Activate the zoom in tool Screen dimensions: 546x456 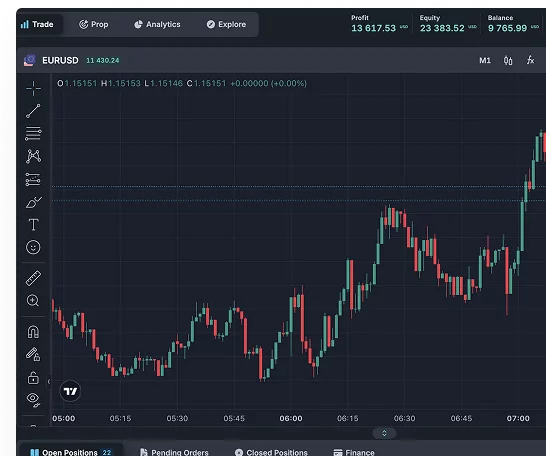pyautogui.click(x=33, y=301)
